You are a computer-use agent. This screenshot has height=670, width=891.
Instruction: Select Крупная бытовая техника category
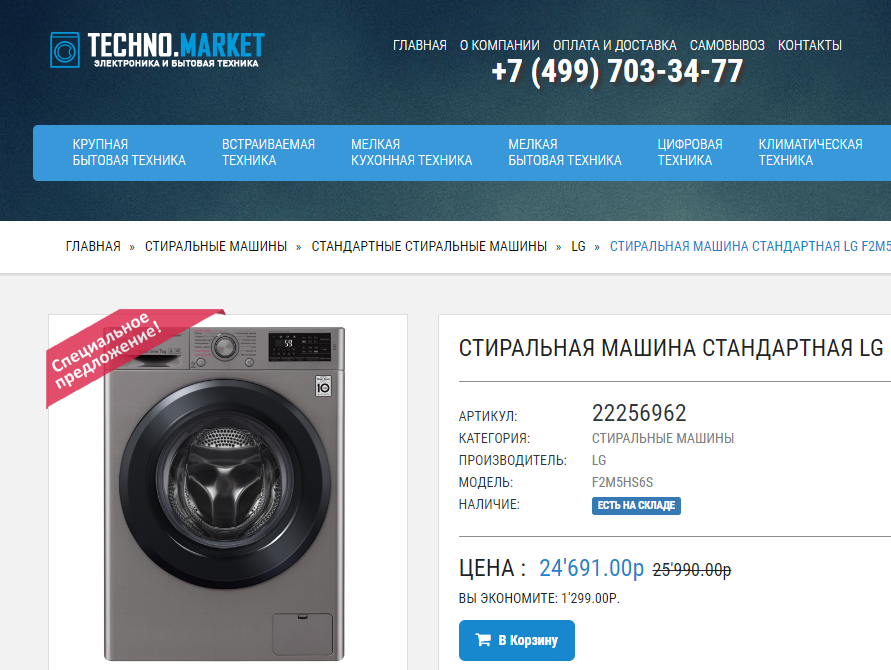tap(129, 152)
